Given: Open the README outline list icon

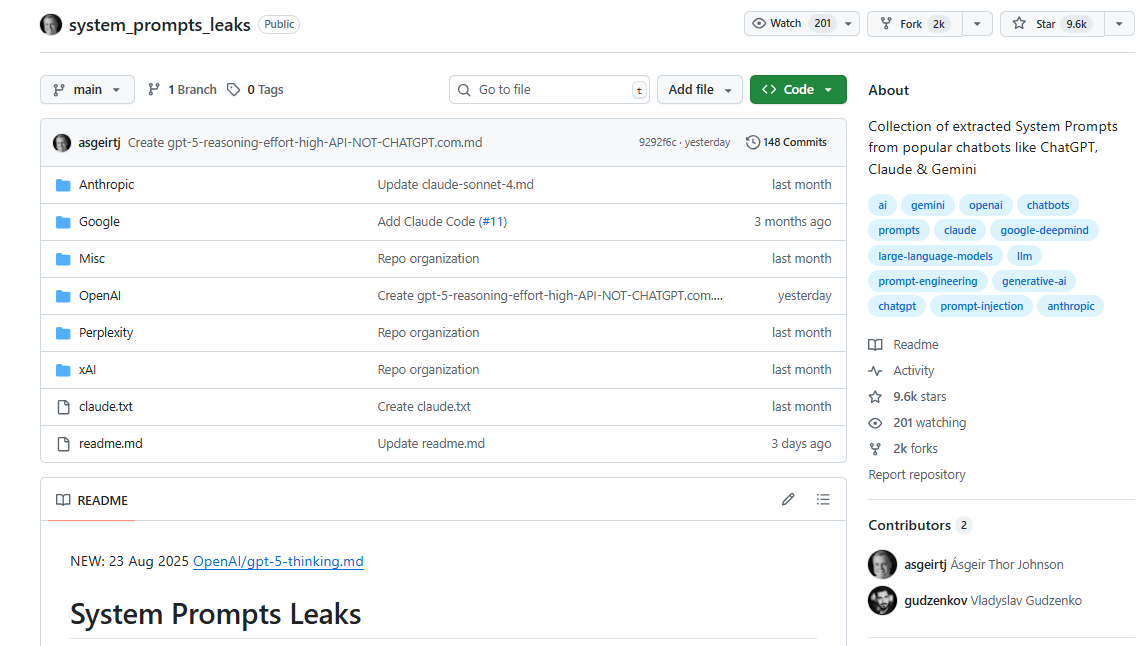Looking at the screenshot, I should coord(823,500).
